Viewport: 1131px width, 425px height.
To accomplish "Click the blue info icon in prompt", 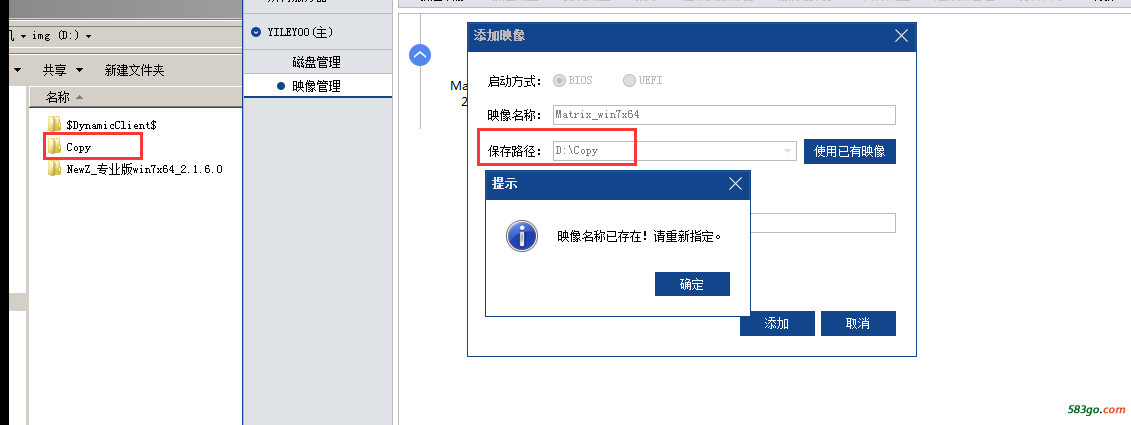I will pyautogui.click(x=522, y=236).
